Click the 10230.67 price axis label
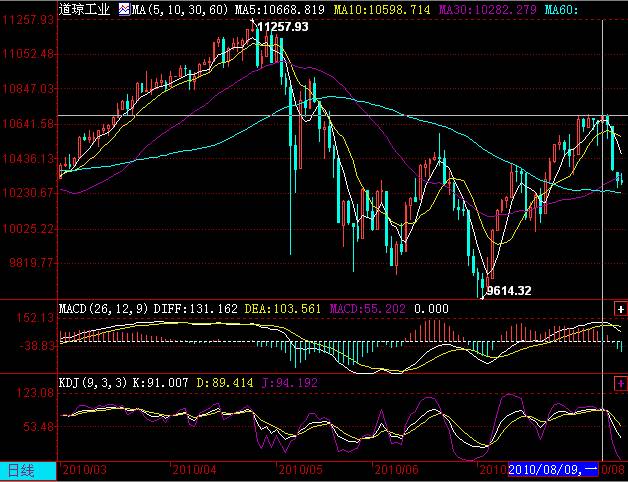The image size is (628, 482). pos(29,193)
